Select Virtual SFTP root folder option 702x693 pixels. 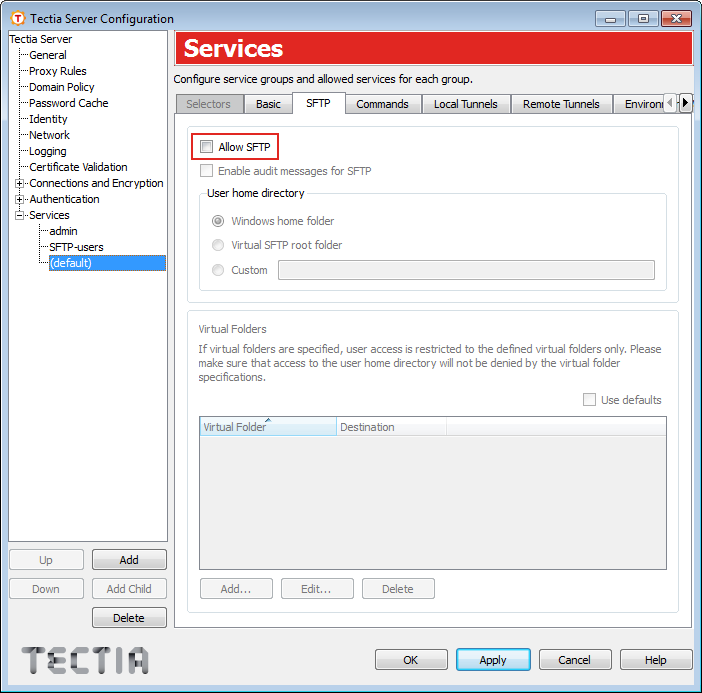click(218, 245)
